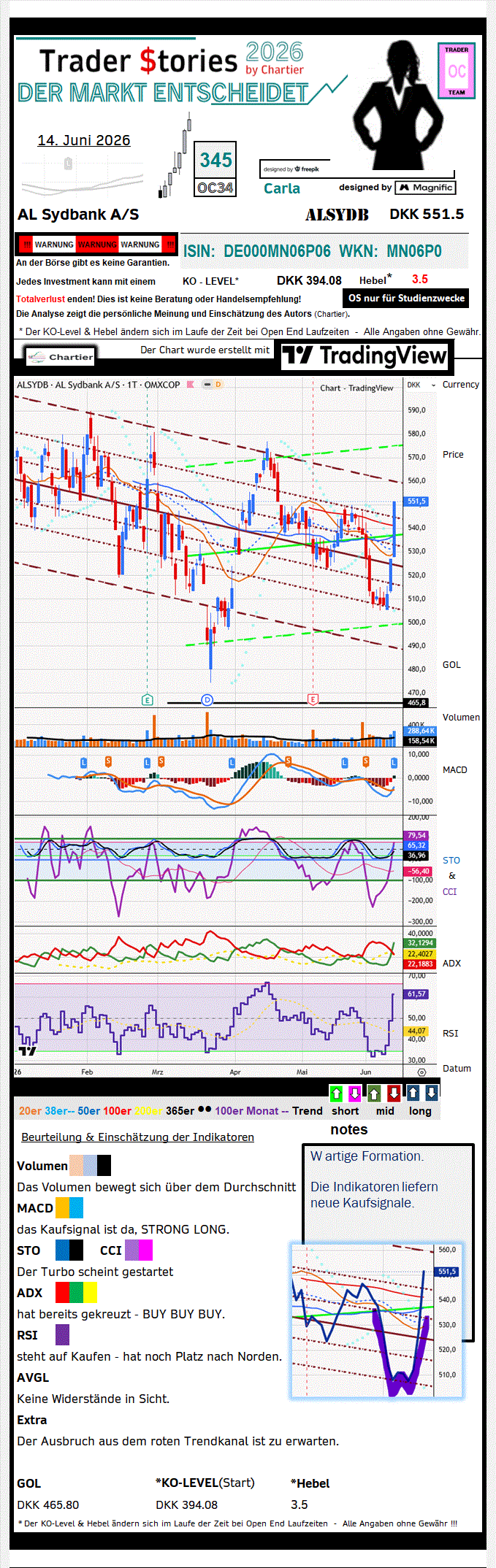Open the DKK currency dropdown

[x=421, y=385]
